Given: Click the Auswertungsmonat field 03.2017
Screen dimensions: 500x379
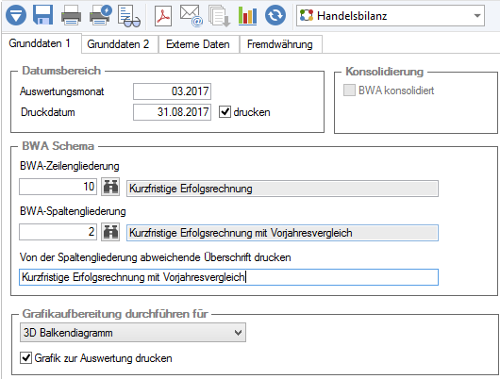Looking at the screenshot, I should pos(172,91).
